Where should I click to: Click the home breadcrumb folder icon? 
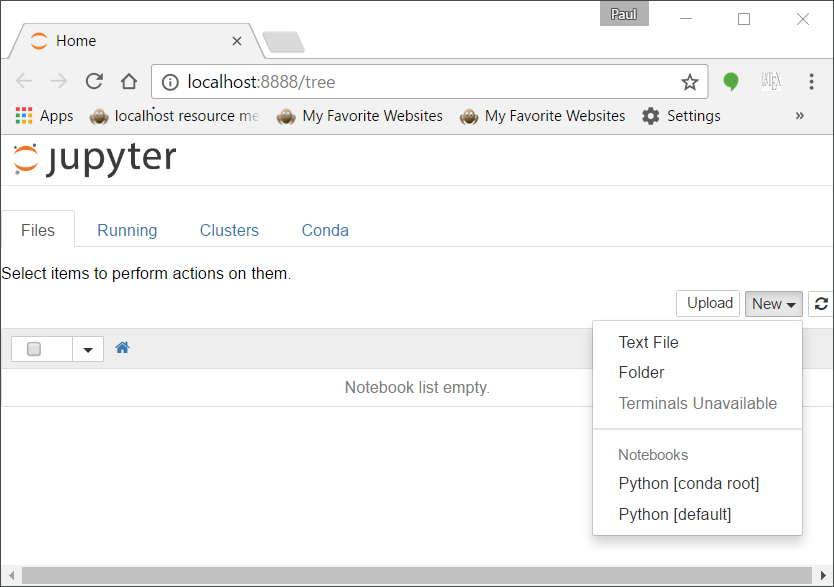(x=122, y=348)
